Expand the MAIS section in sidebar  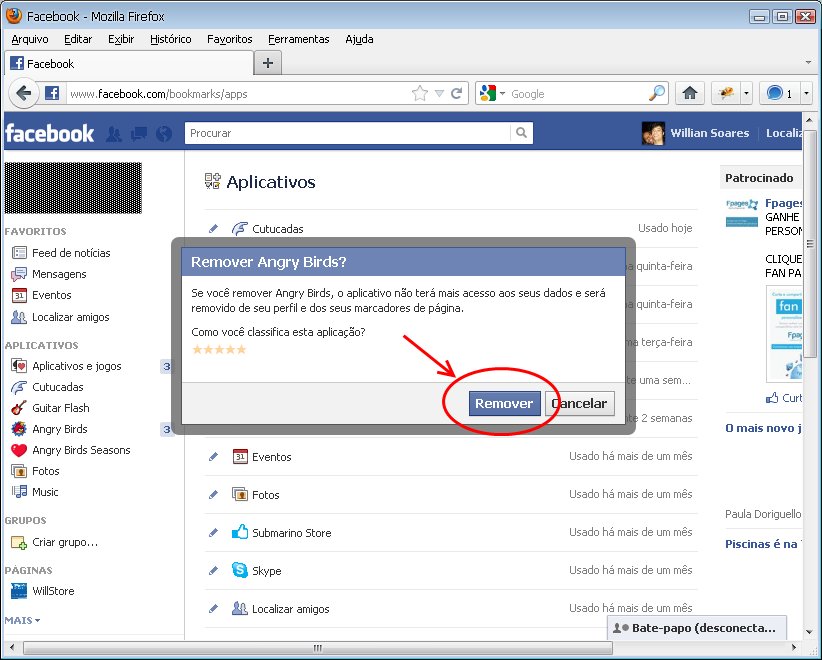pos(23,620)
